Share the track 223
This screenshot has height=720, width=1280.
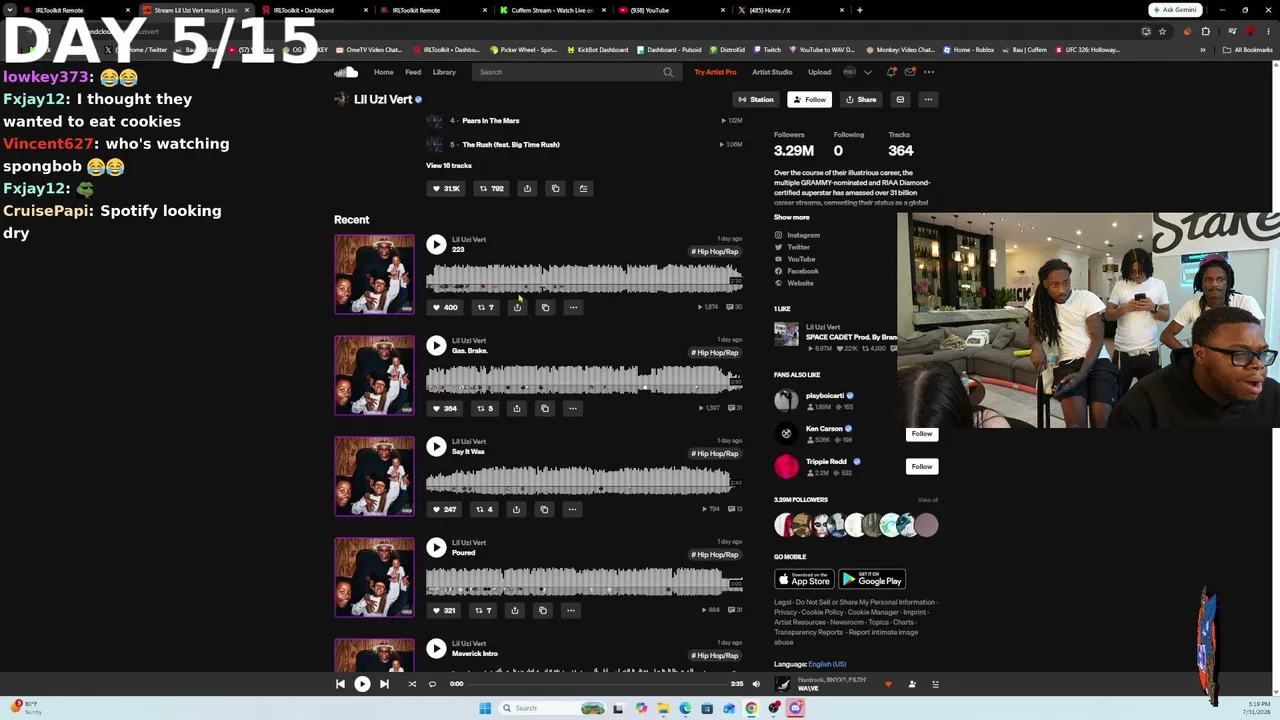pos(517,307)
